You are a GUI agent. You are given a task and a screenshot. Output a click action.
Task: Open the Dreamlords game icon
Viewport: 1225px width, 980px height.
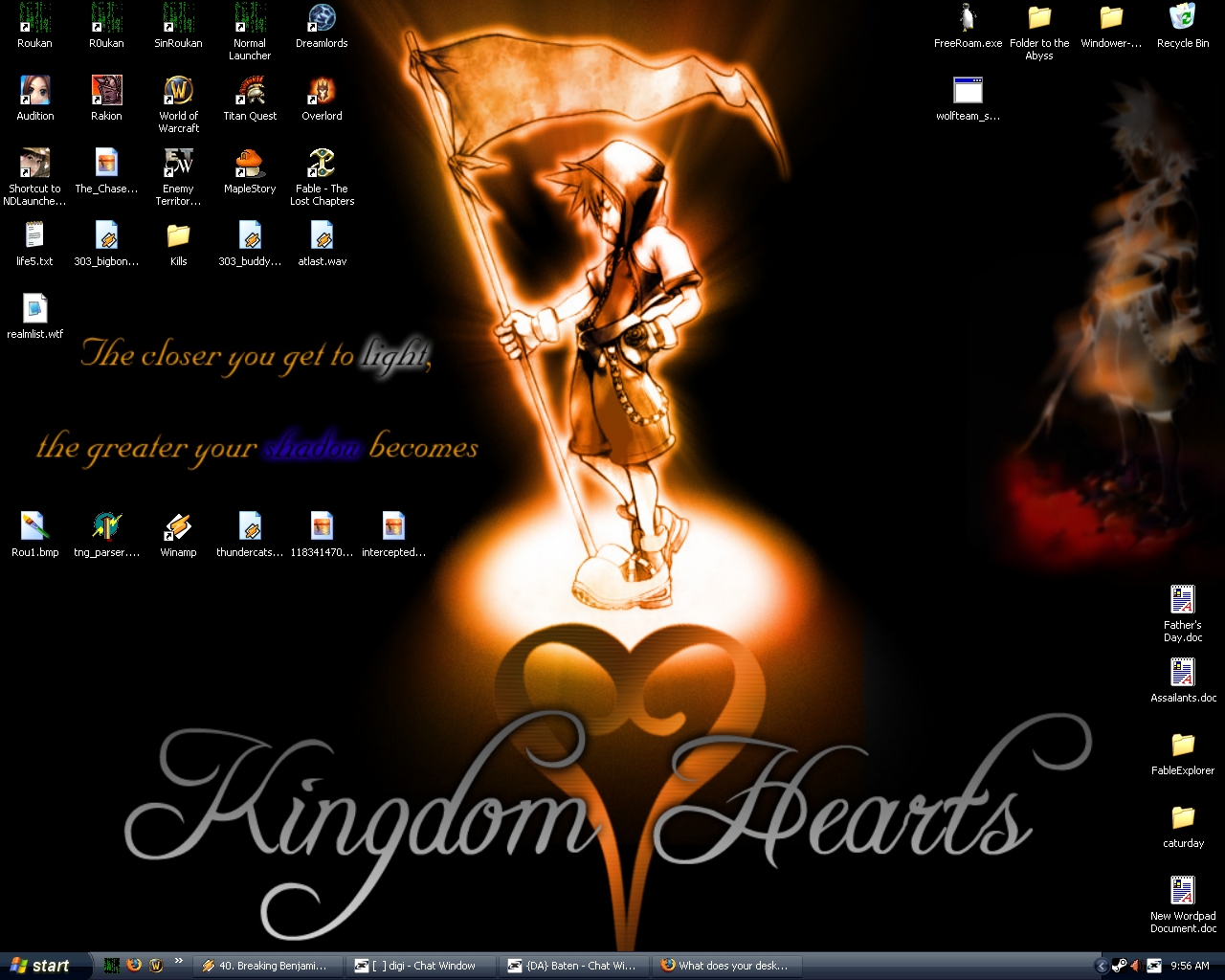[322, 26]
